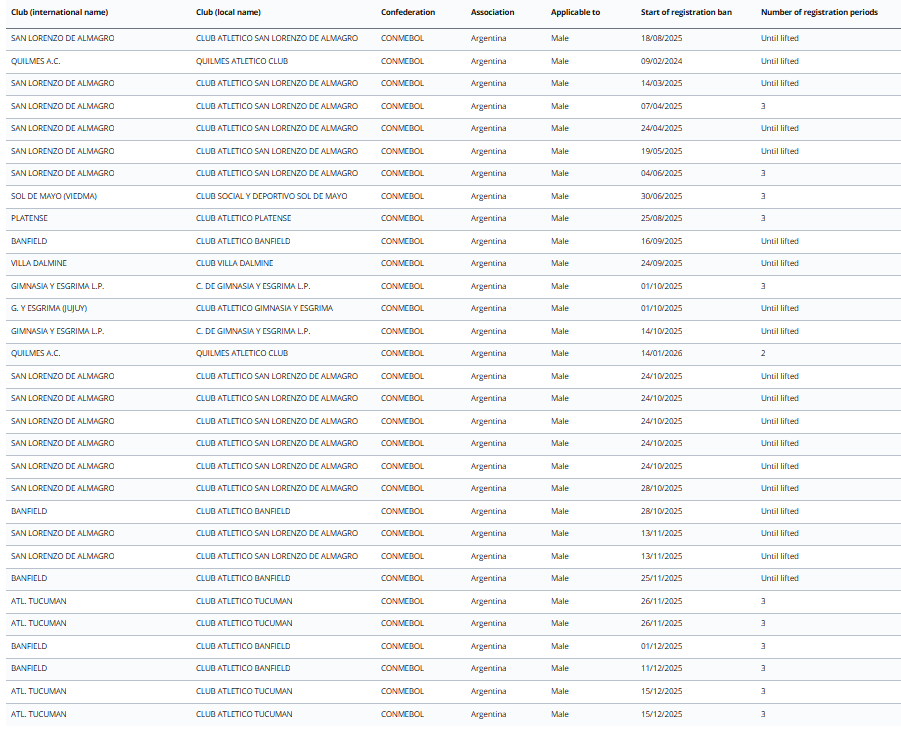The height and width of the screenshot is (731, 901).
Task: Select the 'Applicable to' column header
Action: click(x=575, y=12)
